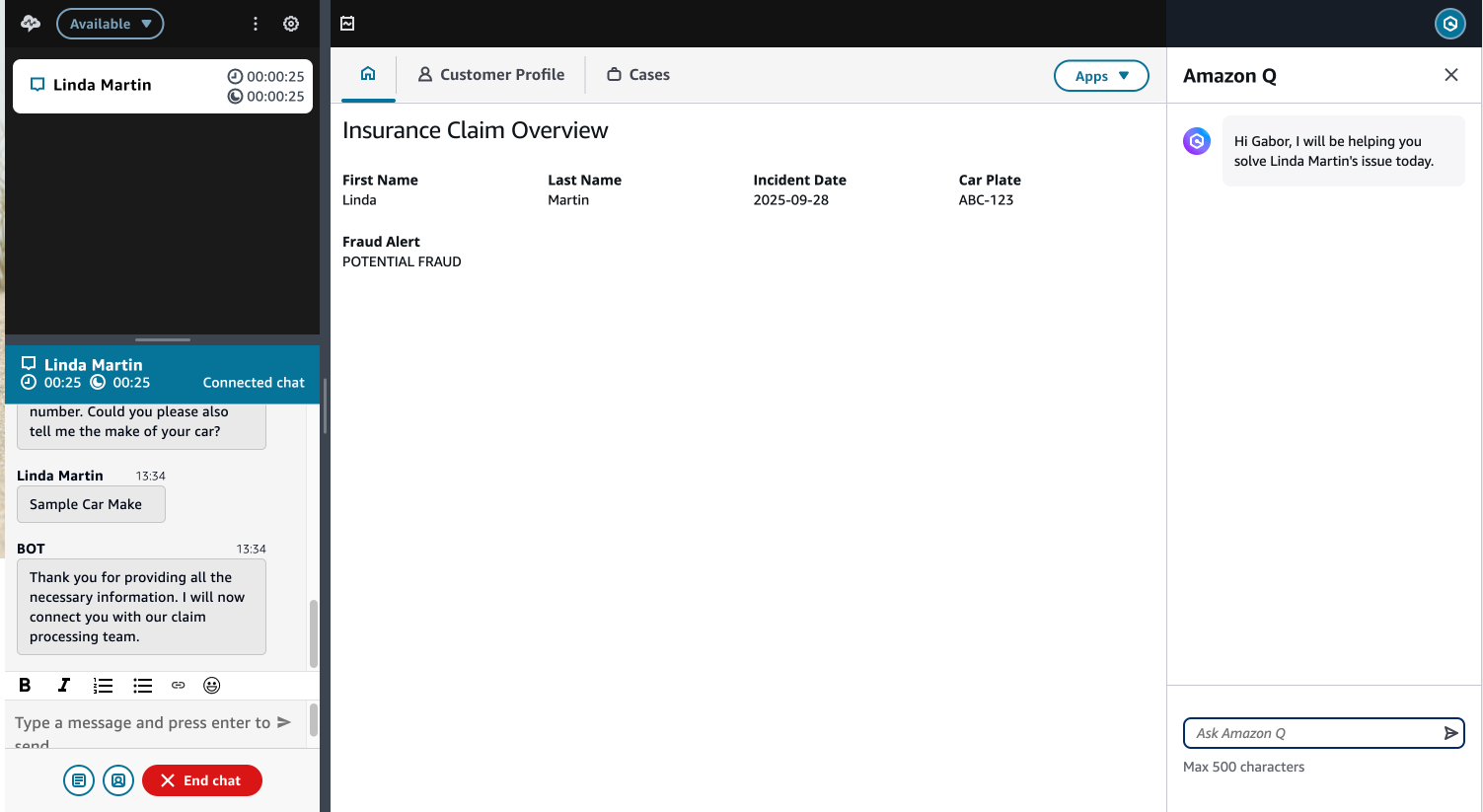Open the emoji picker
The height and width of the screenshot is (812, 1483).
211,685
